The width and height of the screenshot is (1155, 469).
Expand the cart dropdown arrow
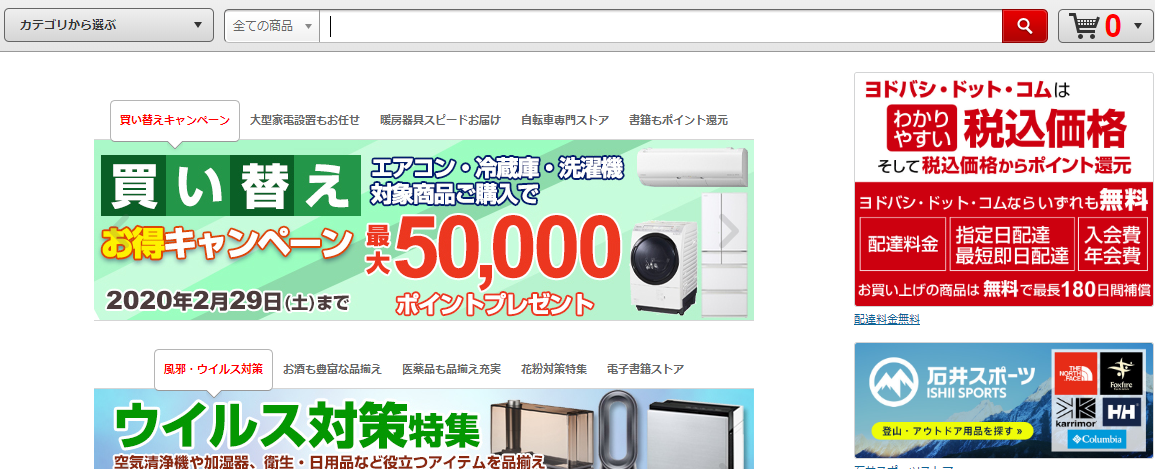pos(1137,26)
